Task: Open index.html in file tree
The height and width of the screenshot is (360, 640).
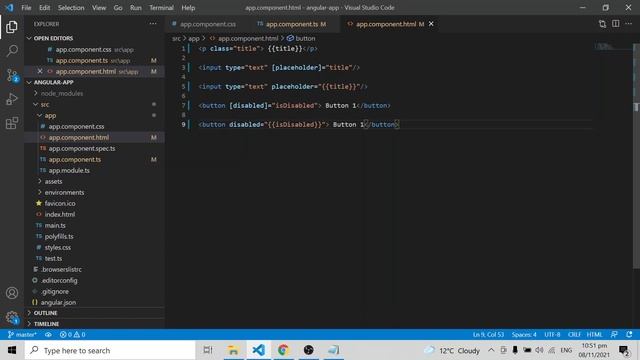Action: tap(60, 214)
